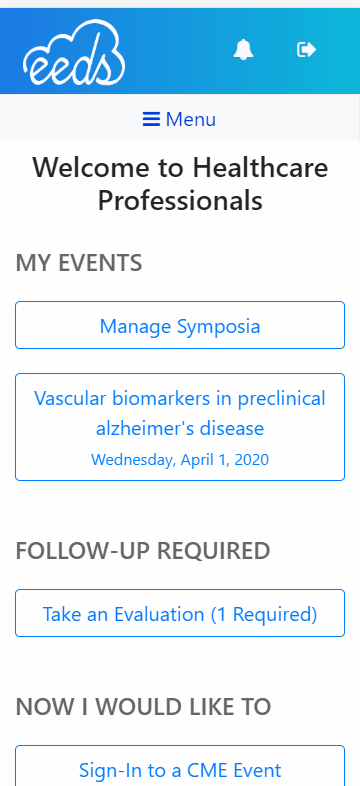Click the Welcome to Healthcare Professionals title
The width and height of the screenshot is (360, 786).
point(180,184)
